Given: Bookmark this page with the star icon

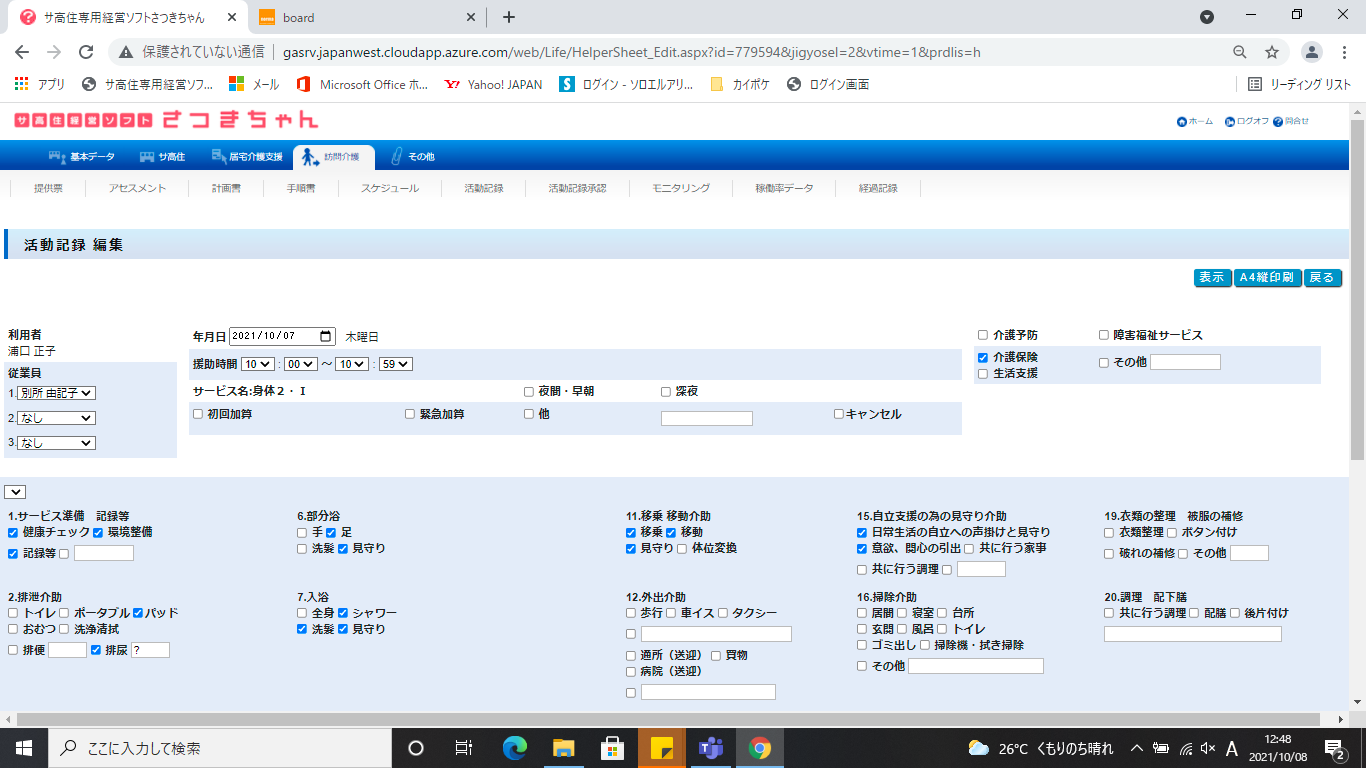Looking at the screenshot, I should 1272,52.
